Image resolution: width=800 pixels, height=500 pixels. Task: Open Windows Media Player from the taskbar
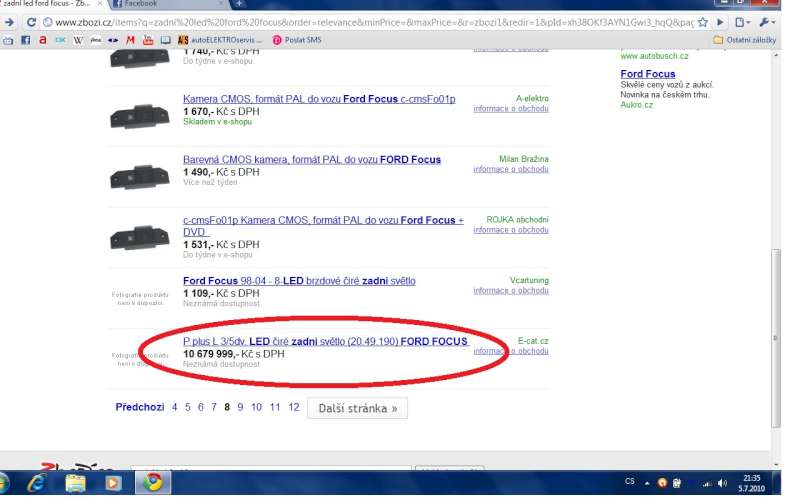113,483
